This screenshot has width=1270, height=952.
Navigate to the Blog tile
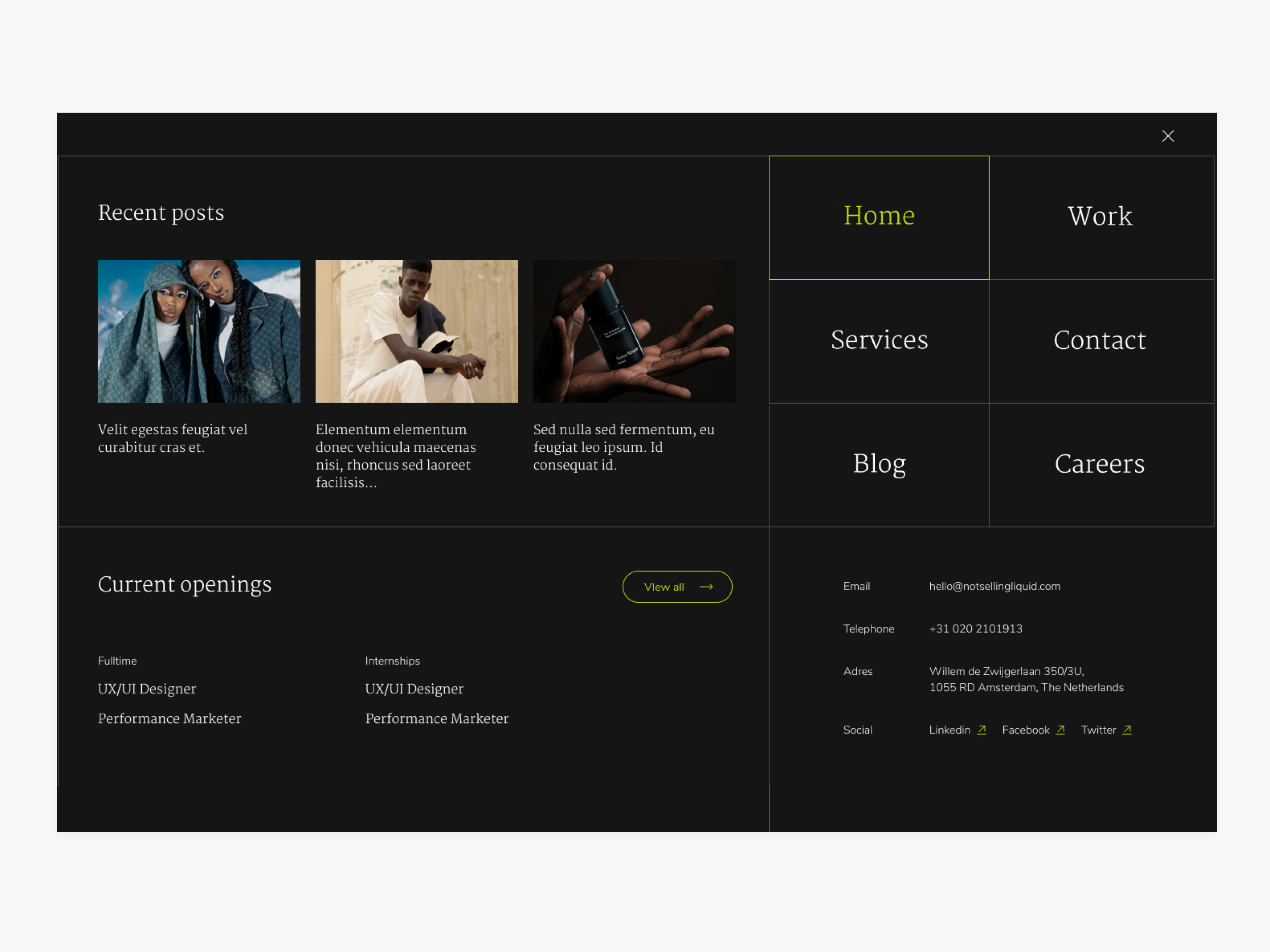(878, 464)
